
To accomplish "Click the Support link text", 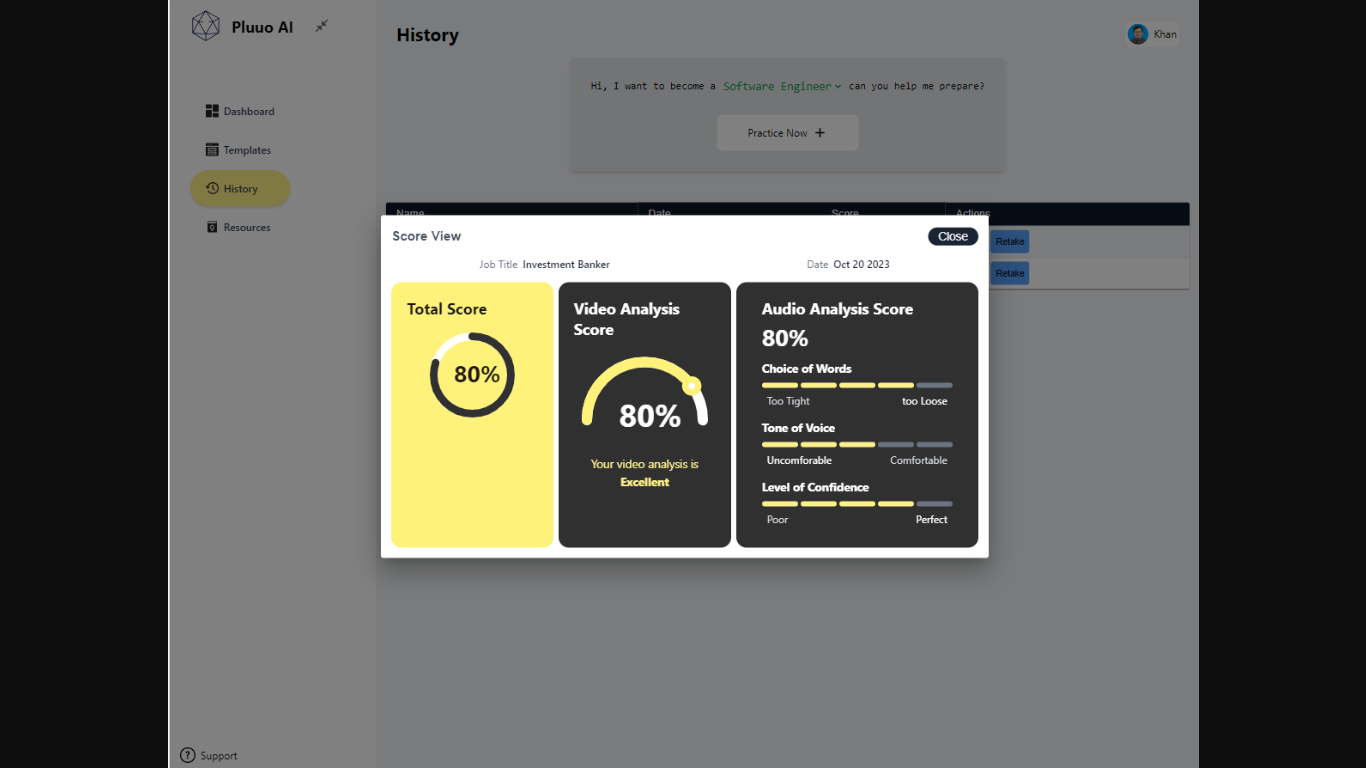I will click(218, 756).
